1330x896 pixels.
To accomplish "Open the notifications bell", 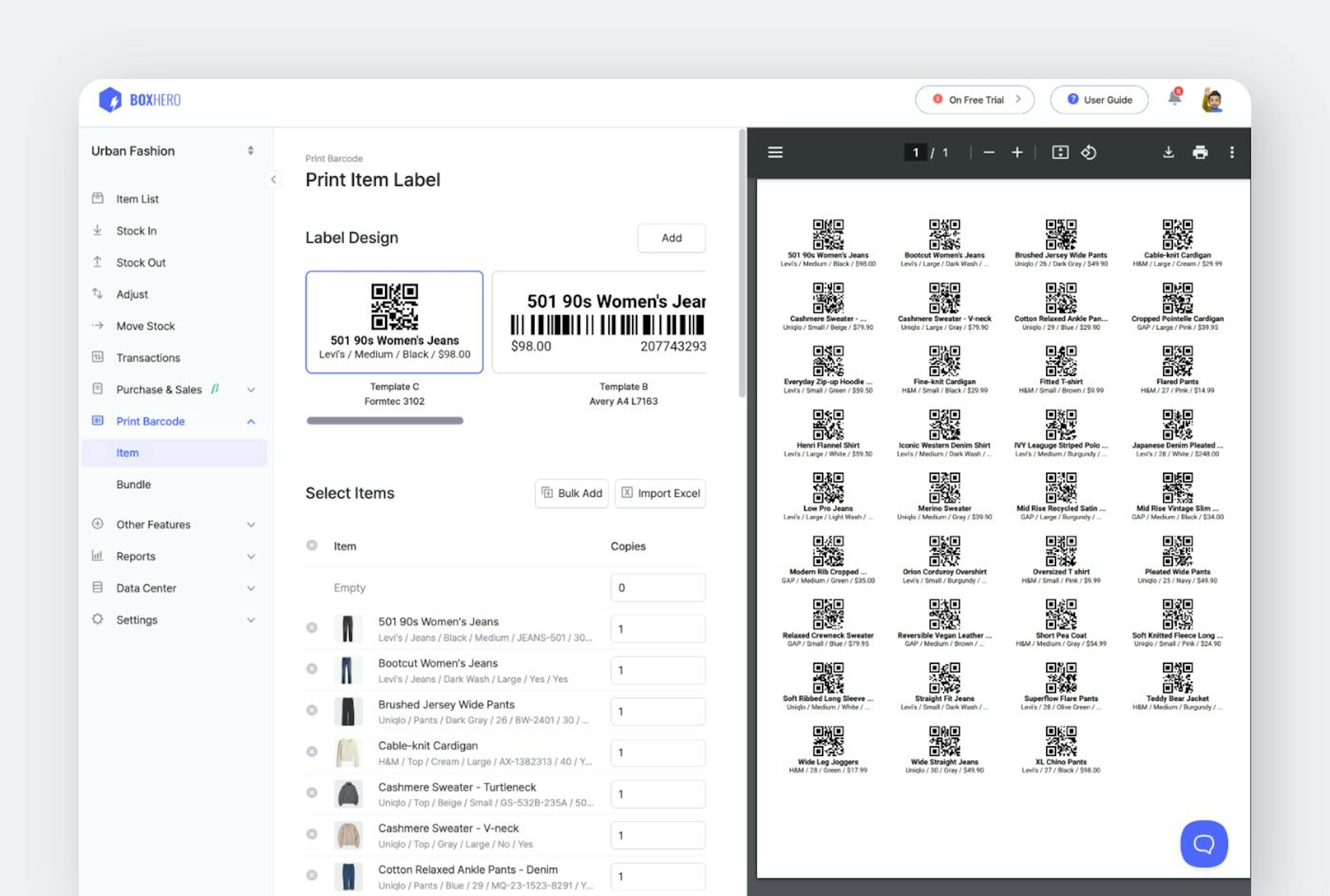I will tap(1174, 98).
